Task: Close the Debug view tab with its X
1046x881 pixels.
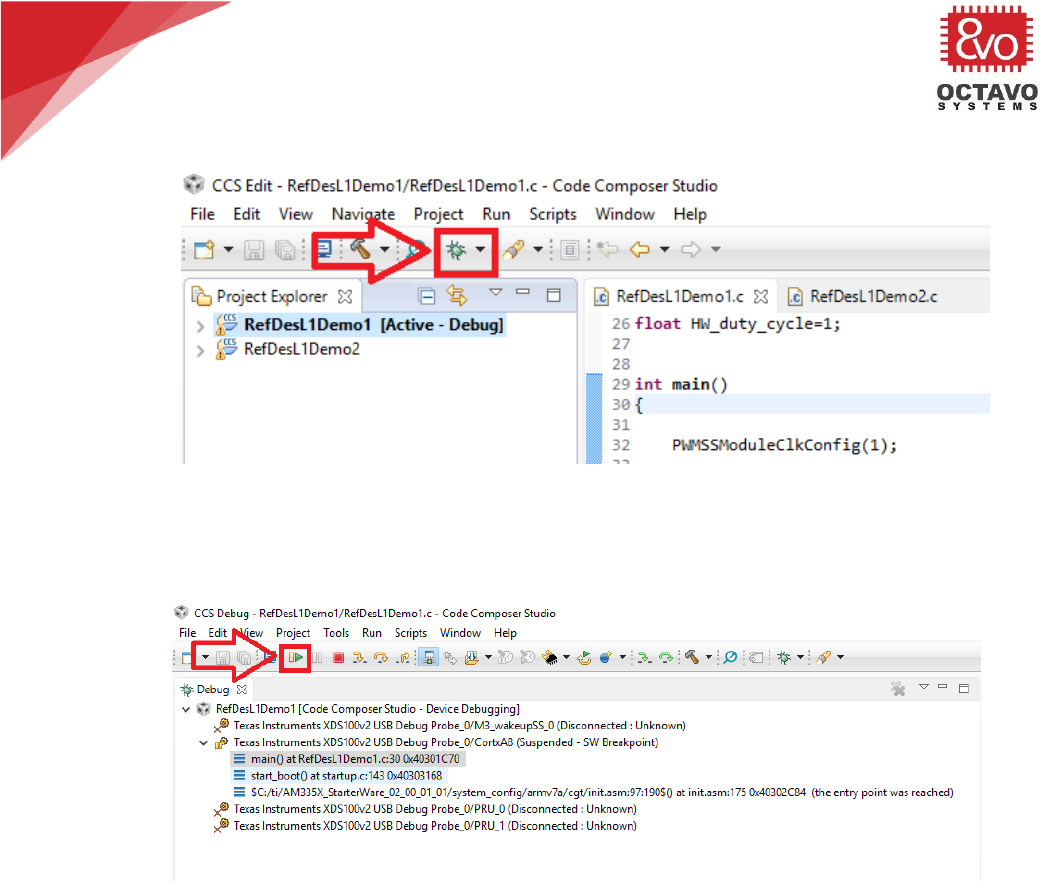Action: [242, 690]
